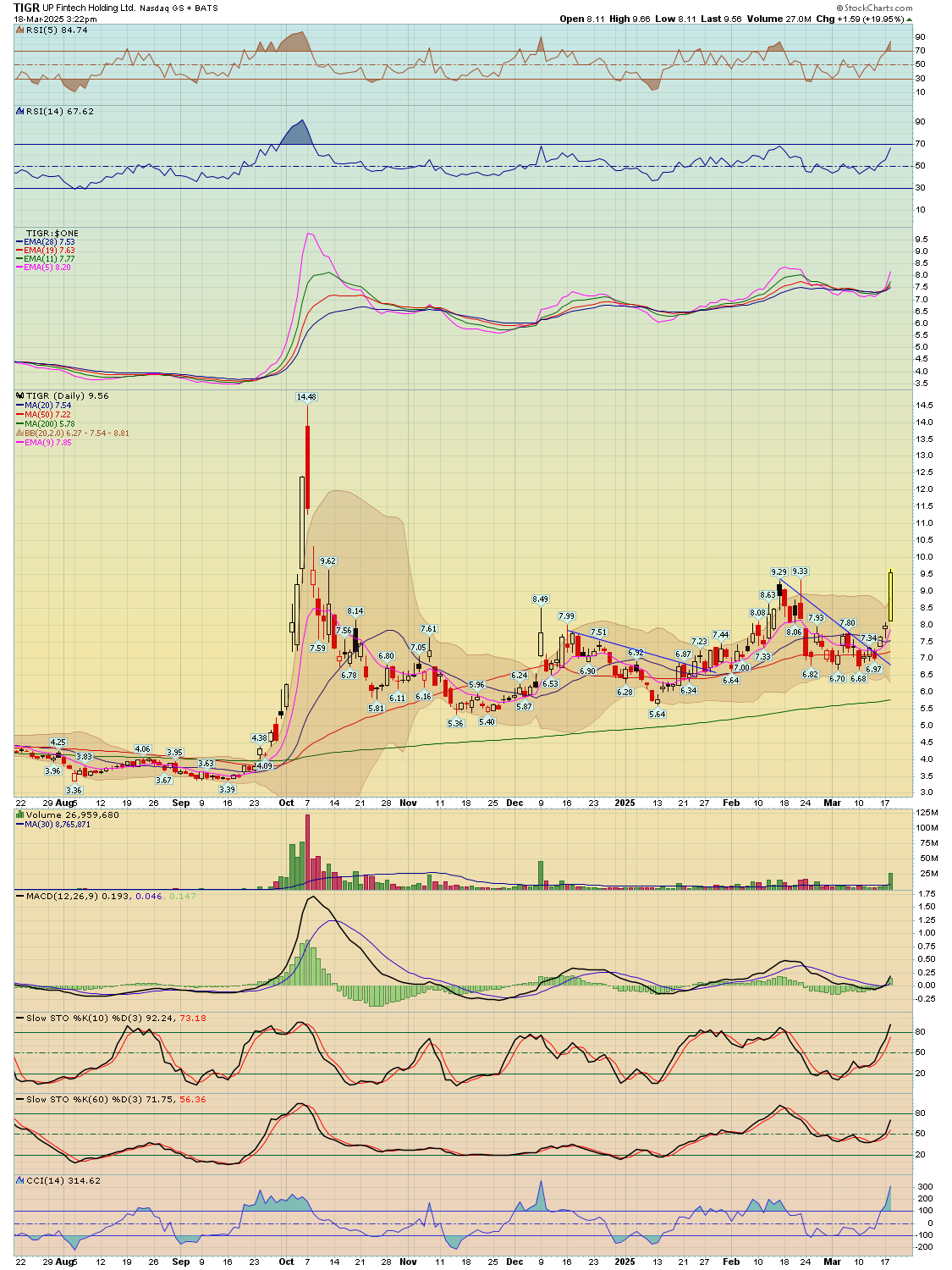The width and height of the screenshot is (952, 1270).
Task: Click the EMA(19) 7.63 legend entry
Action: 49,251
